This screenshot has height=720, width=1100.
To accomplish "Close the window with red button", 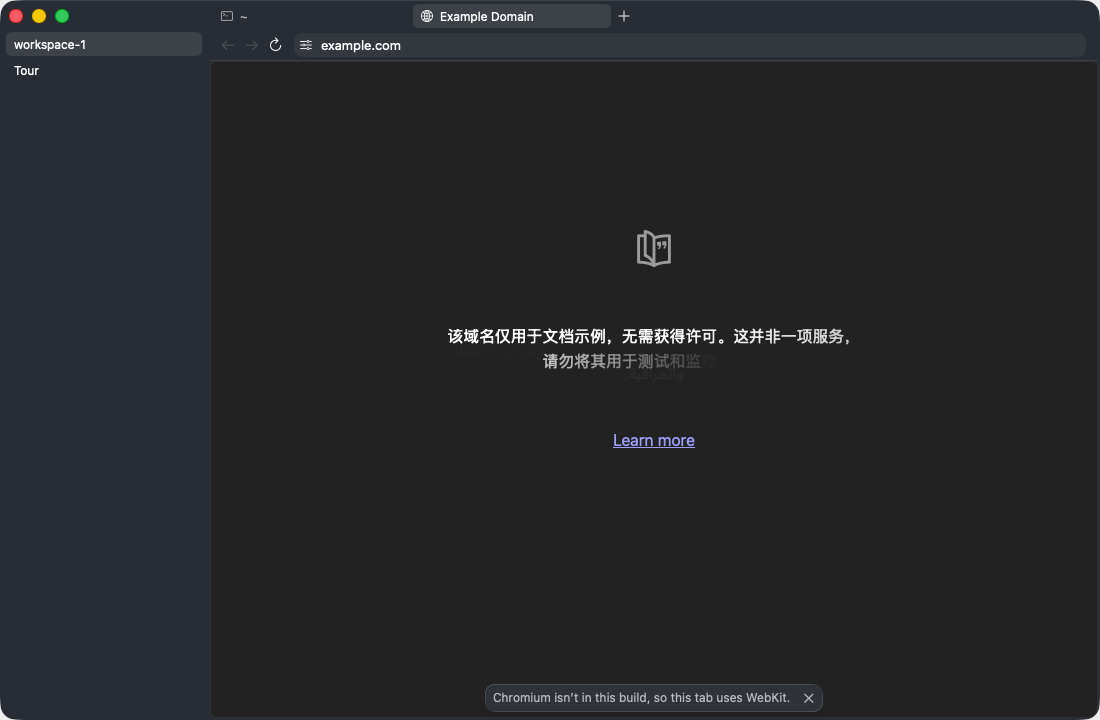I will pyautogui.click(x=16, y=16).
